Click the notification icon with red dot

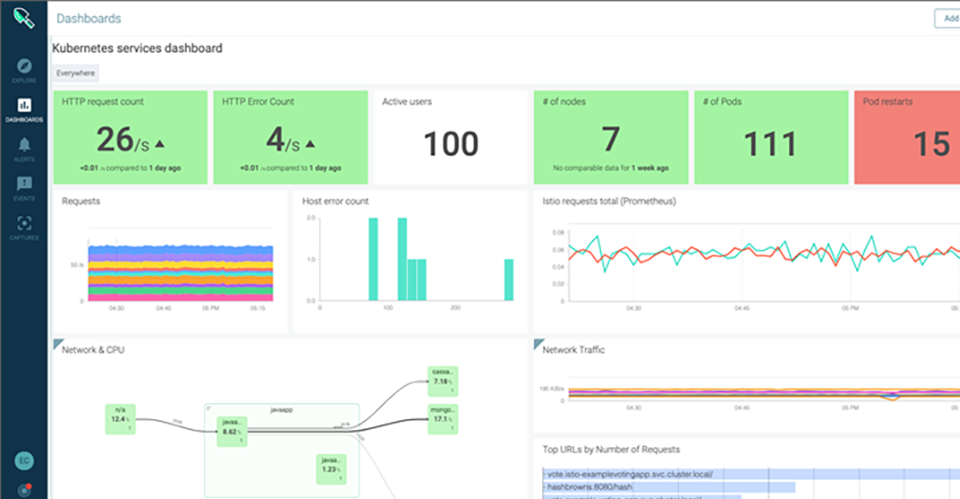tap(24, 489)
